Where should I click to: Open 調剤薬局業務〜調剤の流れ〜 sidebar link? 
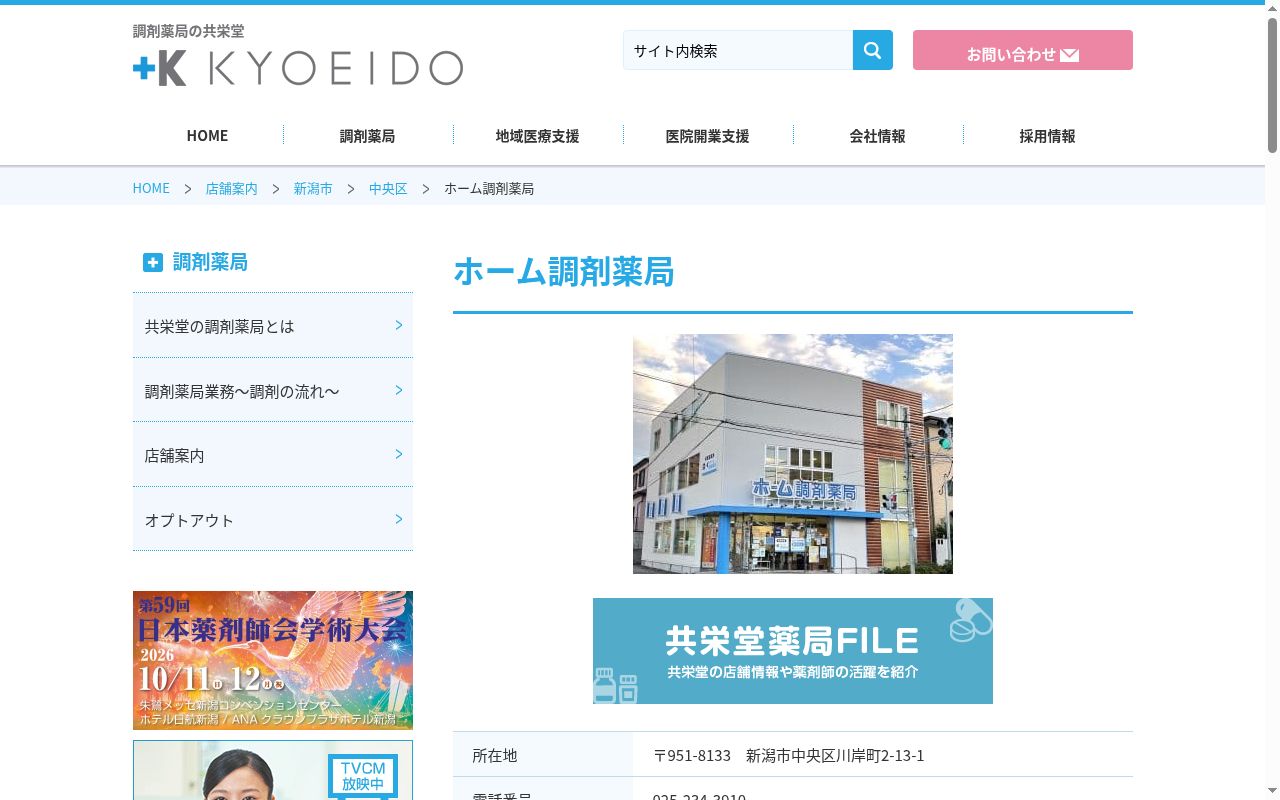[273, 390]
